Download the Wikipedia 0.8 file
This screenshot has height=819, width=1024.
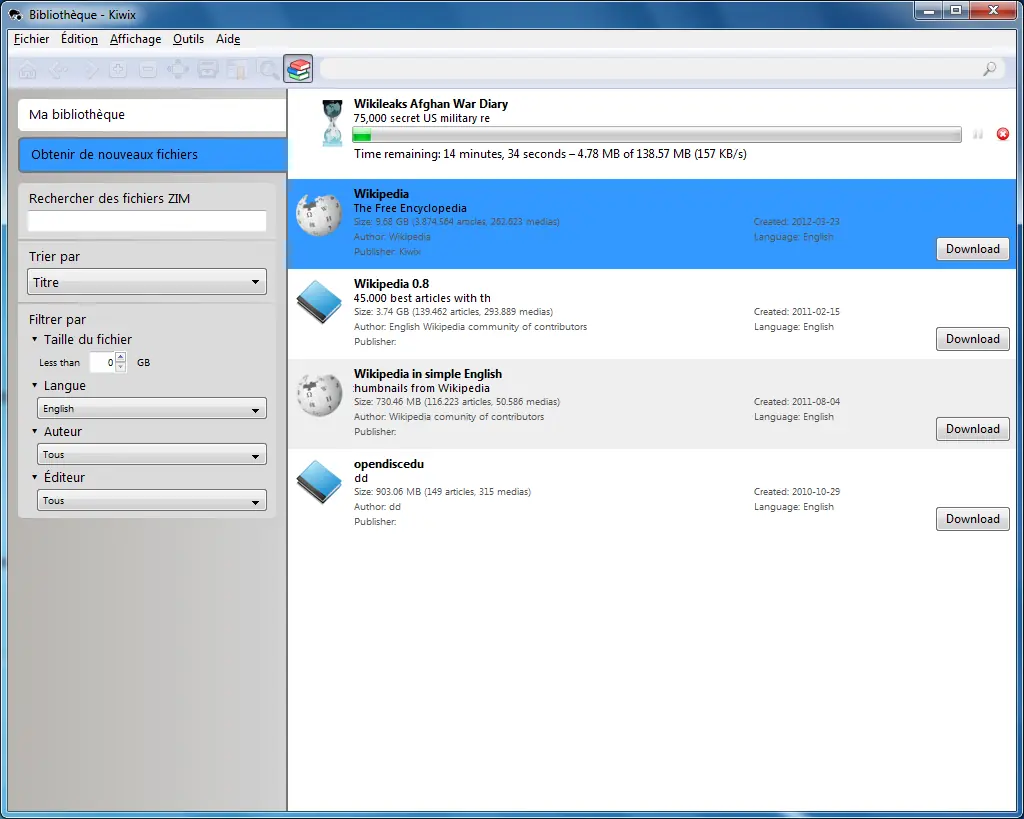coord(972,339)
